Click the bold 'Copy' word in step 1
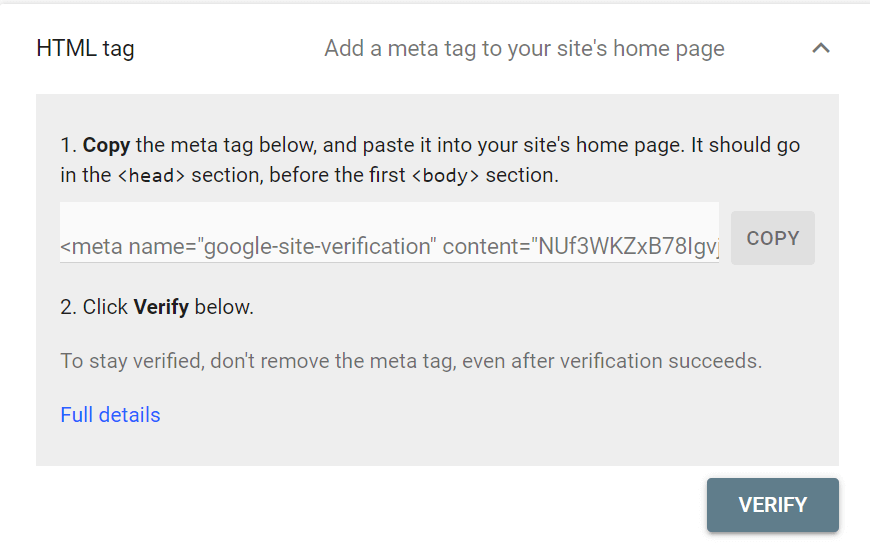The image size is (870, 559). (106, 145)
